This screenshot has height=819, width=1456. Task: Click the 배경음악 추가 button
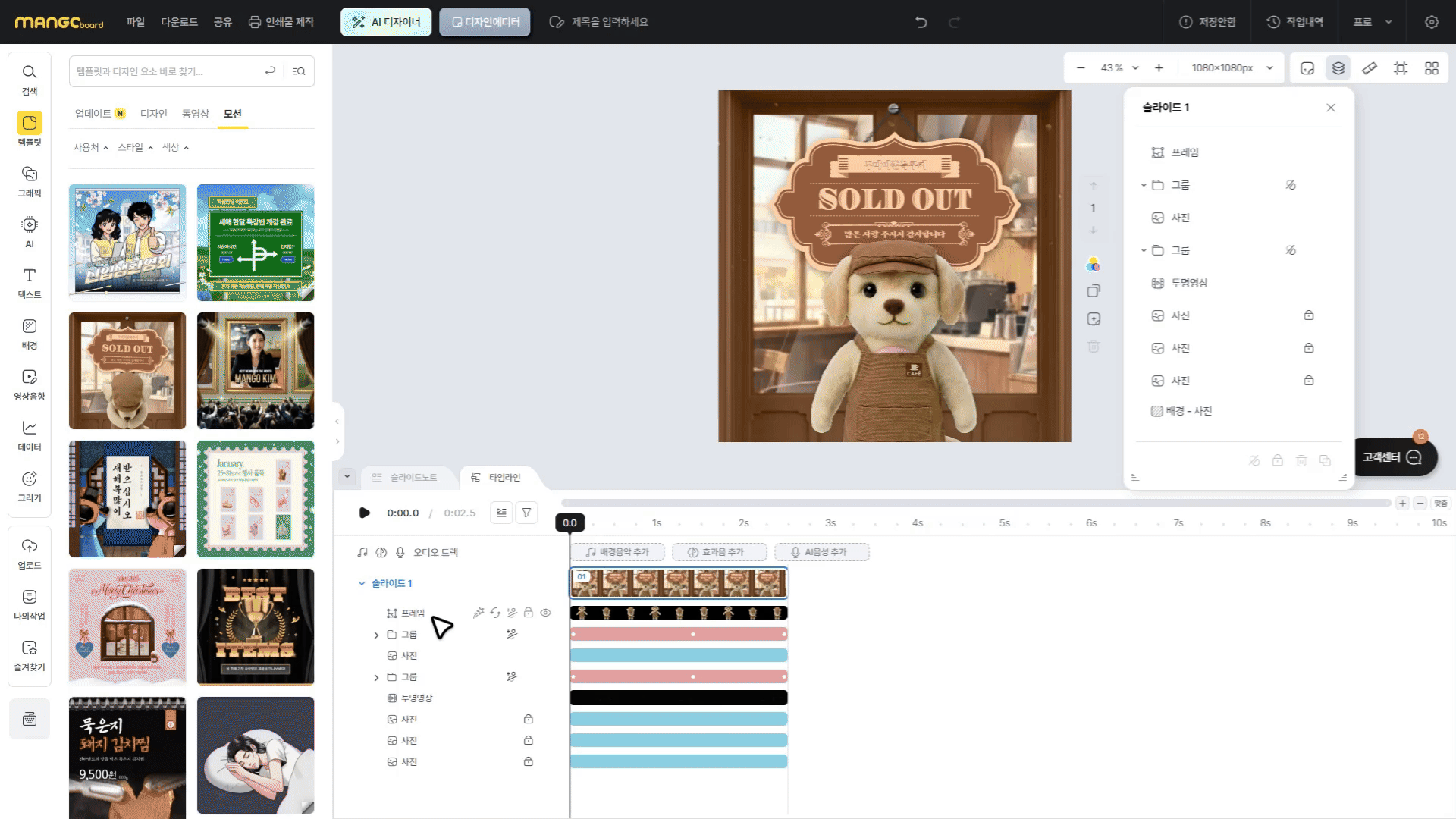[x=617, y=552]
